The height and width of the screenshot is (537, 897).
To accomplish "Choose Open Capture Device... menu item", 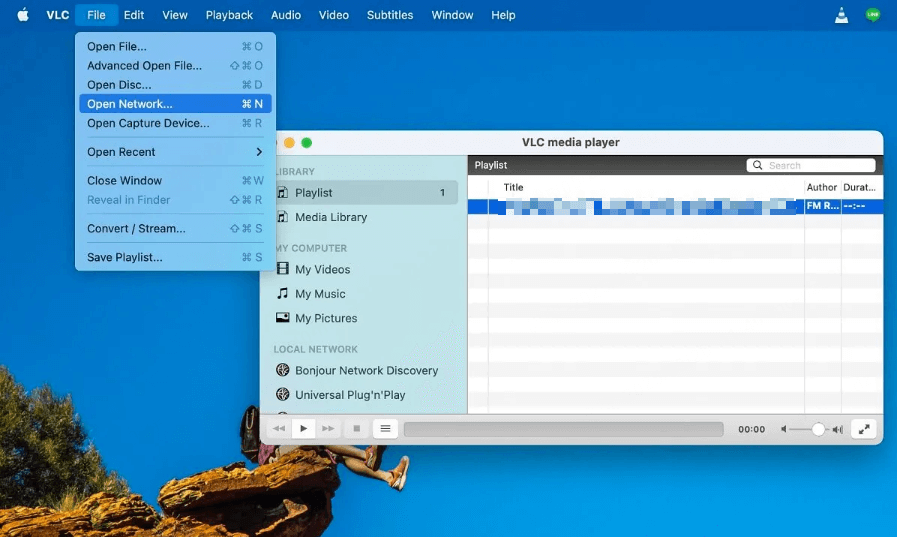I will [175, 123].
